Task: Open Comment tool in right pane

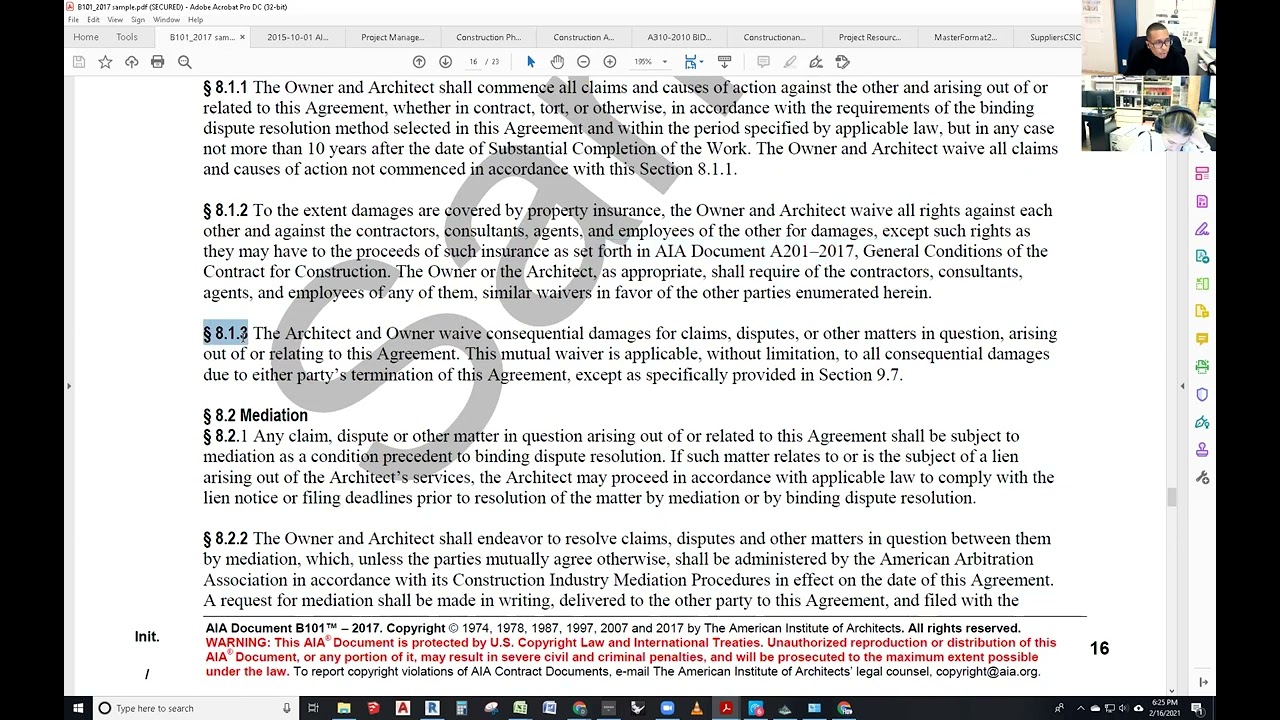Action: click(x=1202, y=339)
